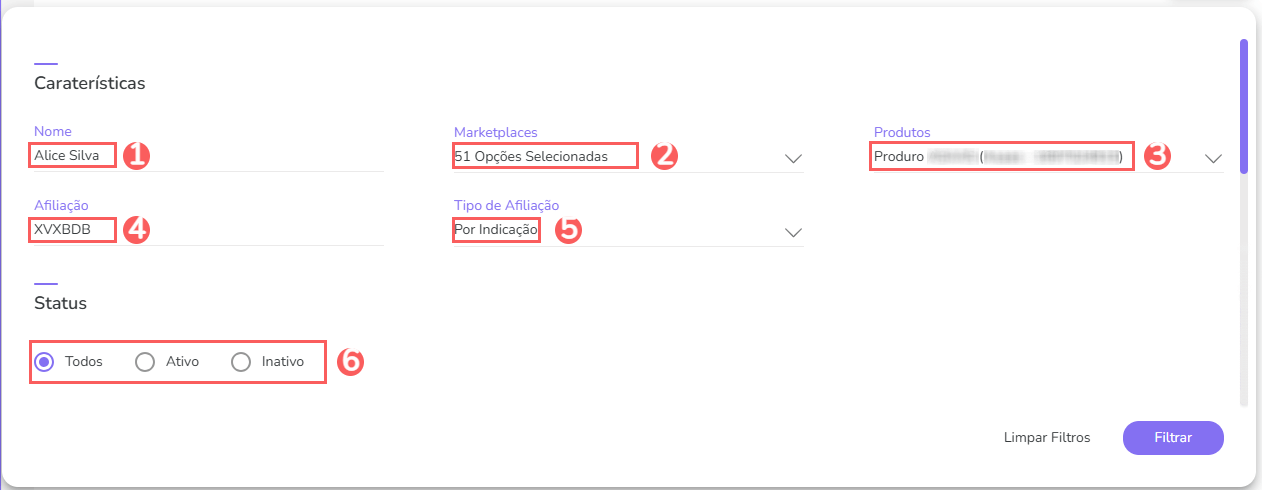Click the Limpar Filtros link

pos(1047,438)
